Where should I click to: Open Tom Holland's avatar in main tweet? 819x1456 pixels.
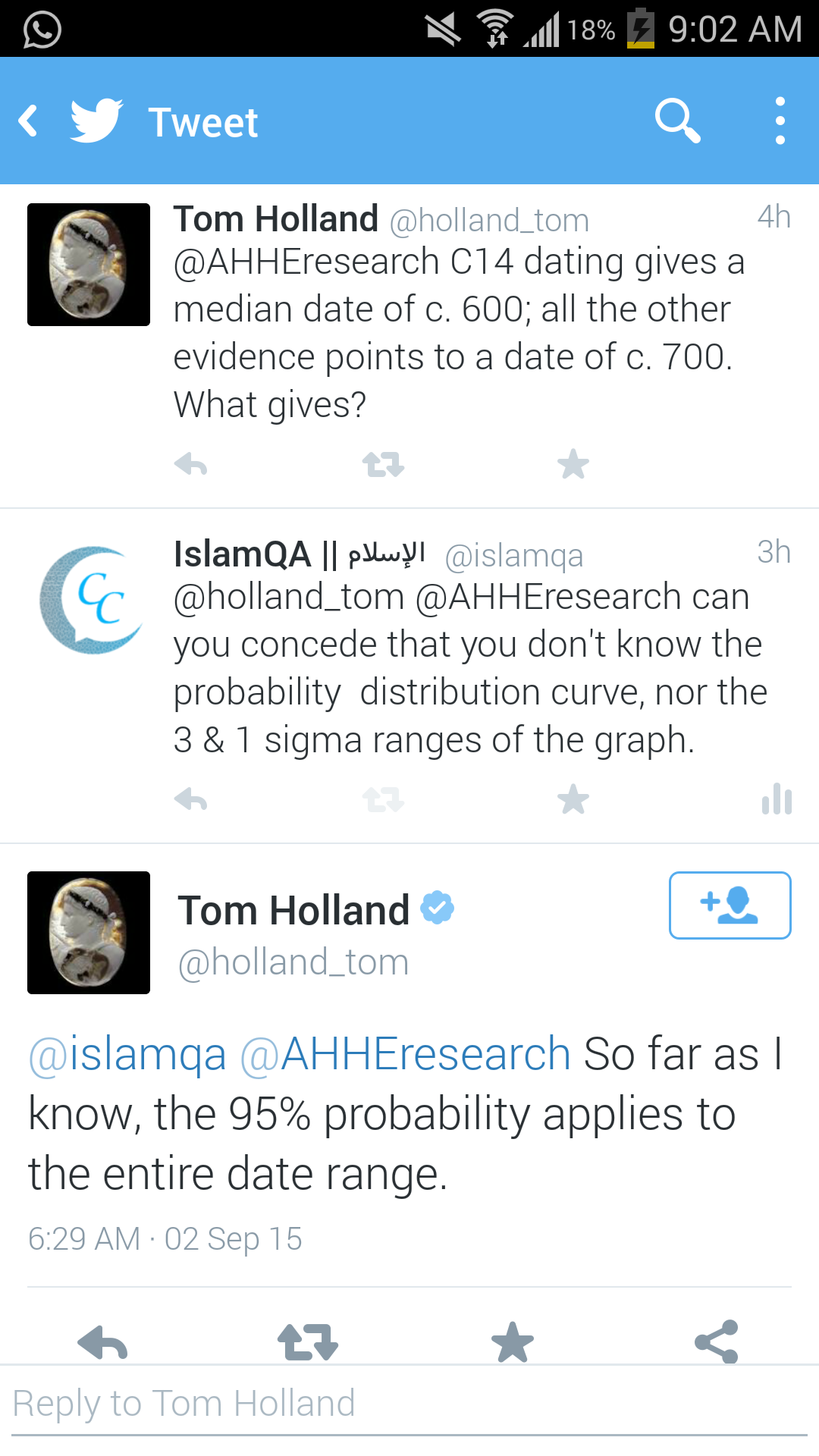(89, 933)
